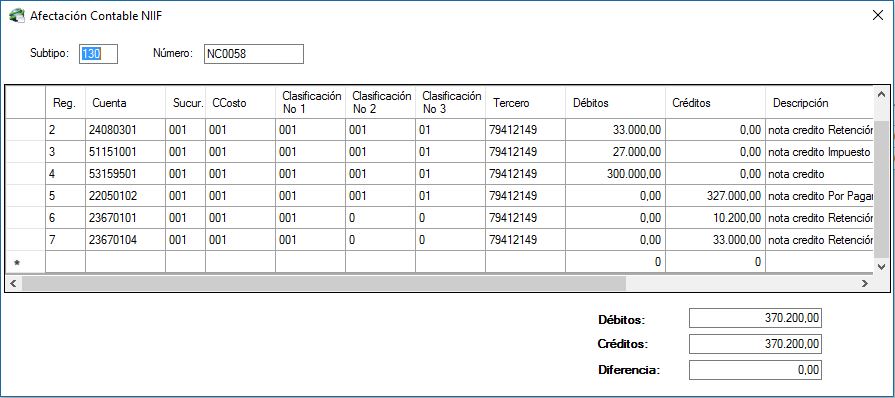Image resolution: width=895 pixels, height=398 pixels.
Task: Select account cell 22050102
Action: point(125,196)
